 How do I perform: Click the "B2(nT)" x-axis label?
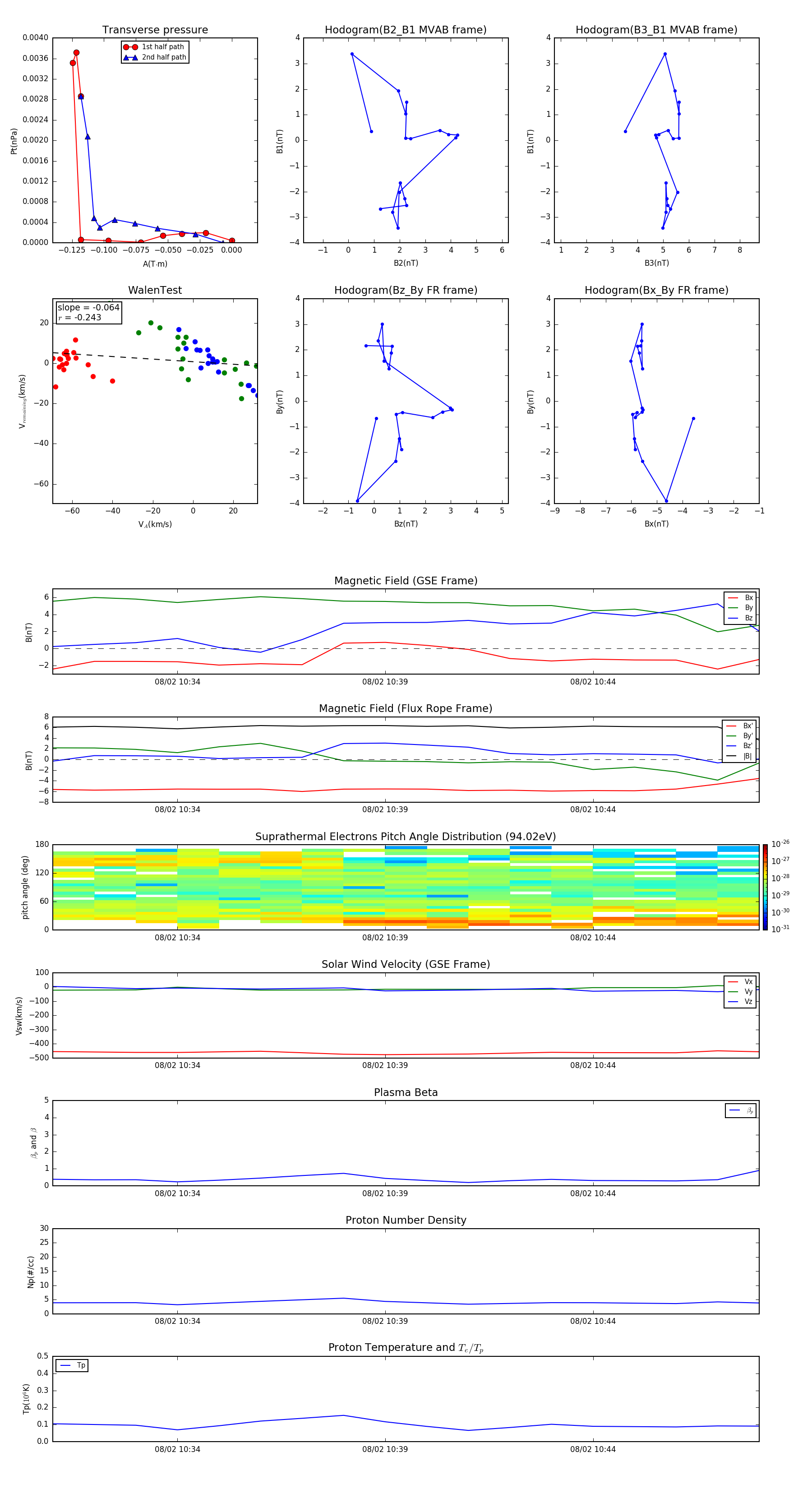point(406,263)
